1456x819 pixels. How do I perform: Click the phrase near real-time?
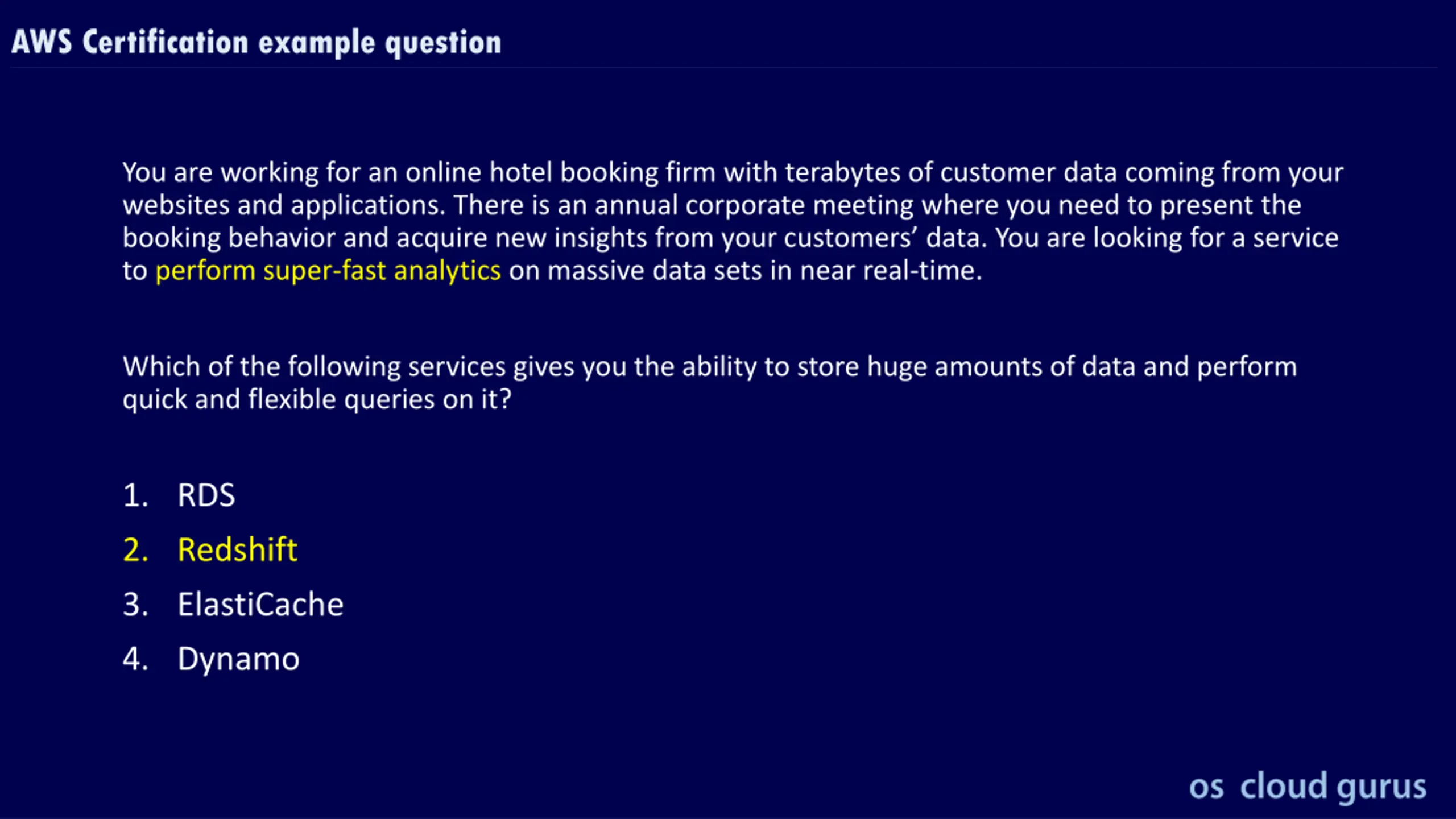pyautogui.click(x=891, y=271)
